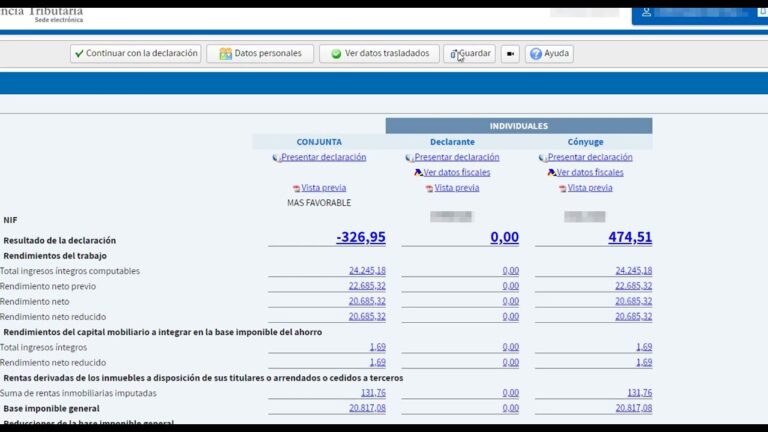
Task: Click CONJUNTA 1,69 in Total ingresos íntegros row
Action: click(377, 347)
